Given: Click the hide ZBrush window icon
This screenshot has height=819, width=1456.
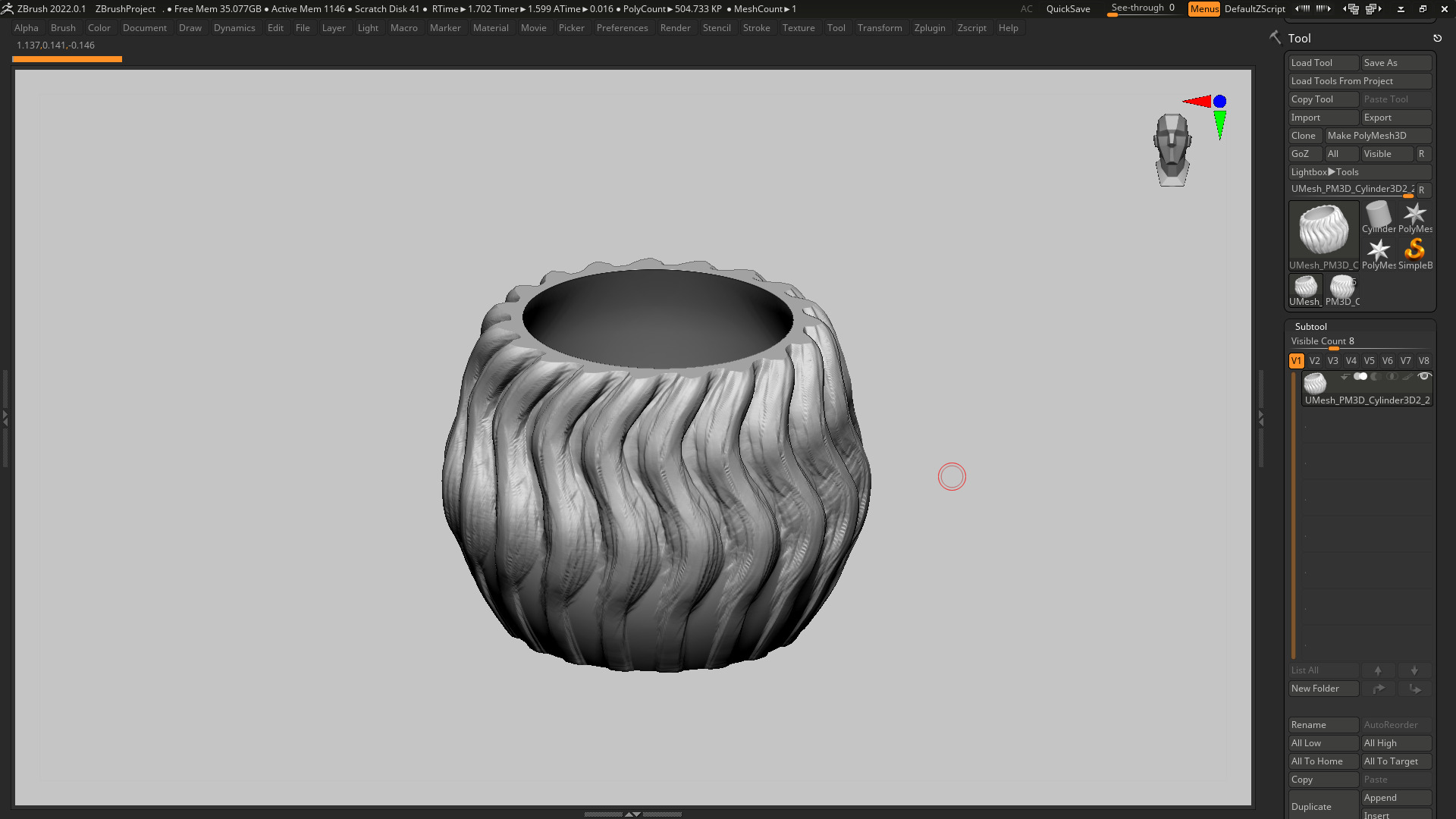Looking at the screenshot, I should click(1401, 9).
